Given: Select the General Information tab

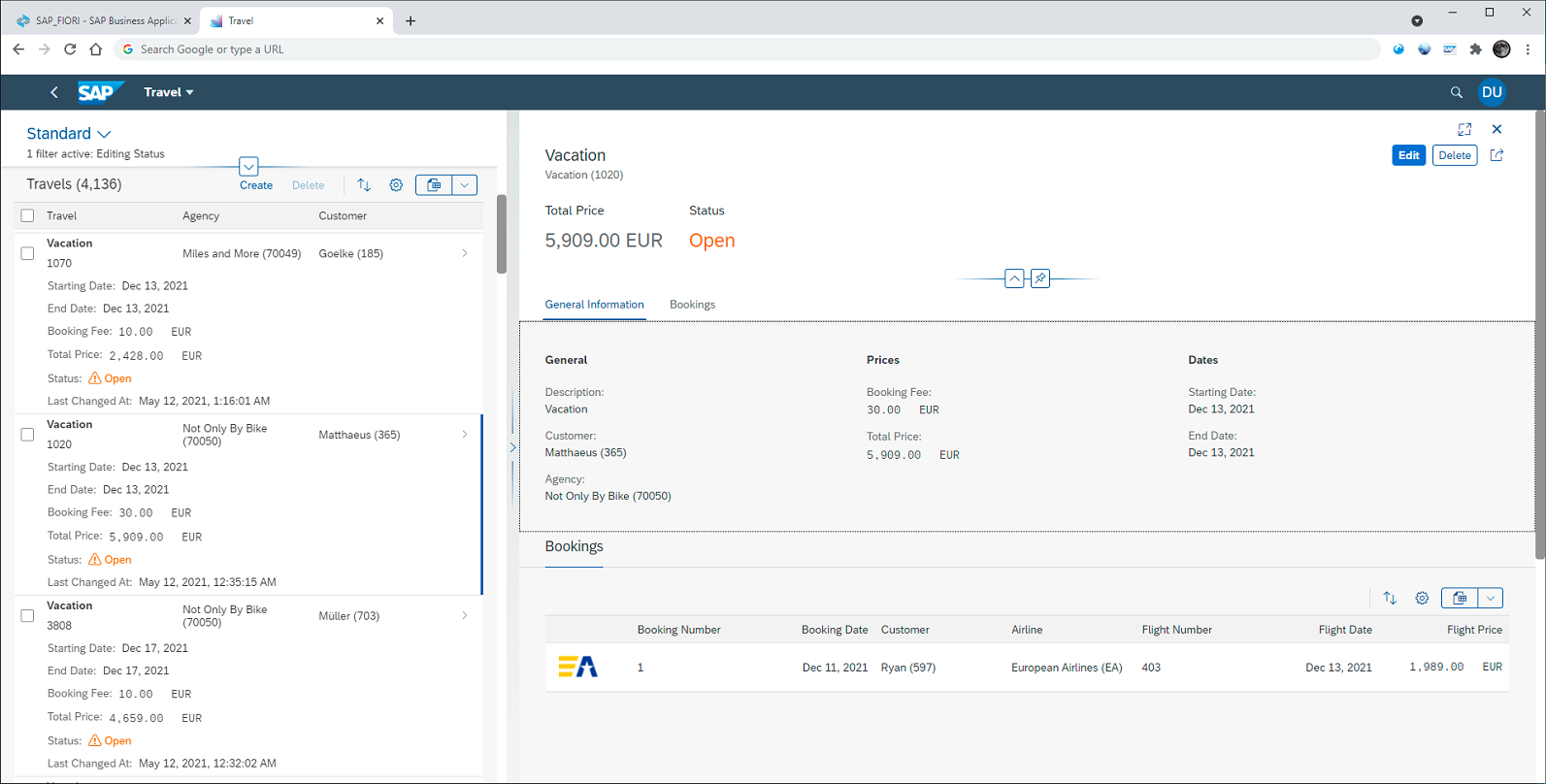Looking at the screenshot, I should pyautogui.click(x=594, y=305).
